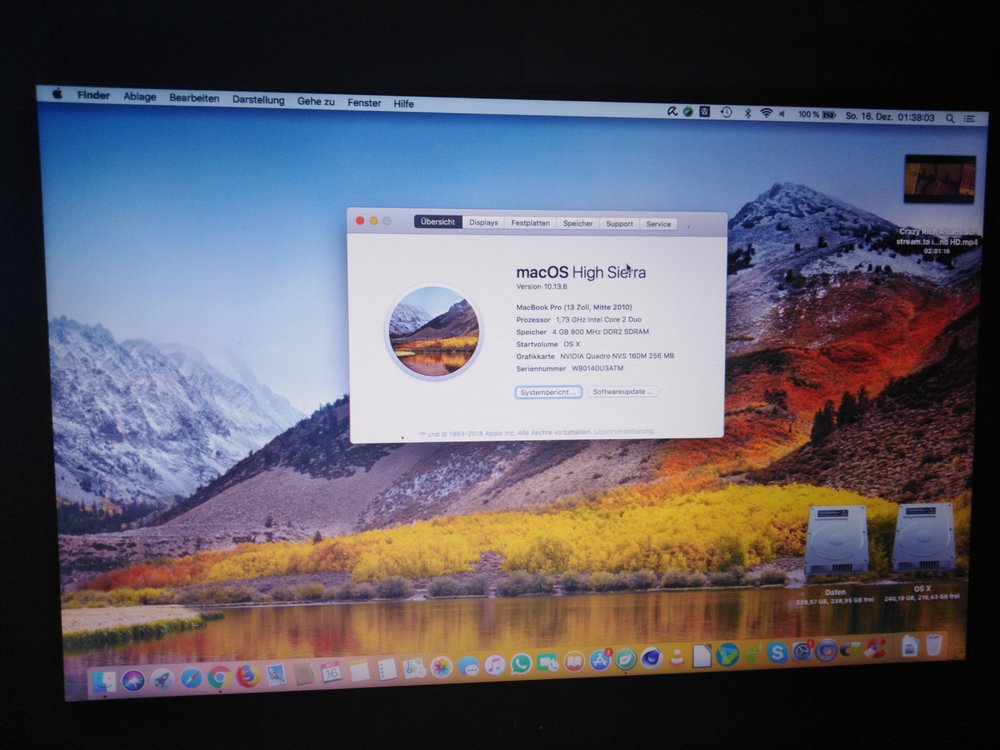Open the Lizenzvereinbarung link
This screenshot has width=1000, height=750.
click(x=624, y=432)
